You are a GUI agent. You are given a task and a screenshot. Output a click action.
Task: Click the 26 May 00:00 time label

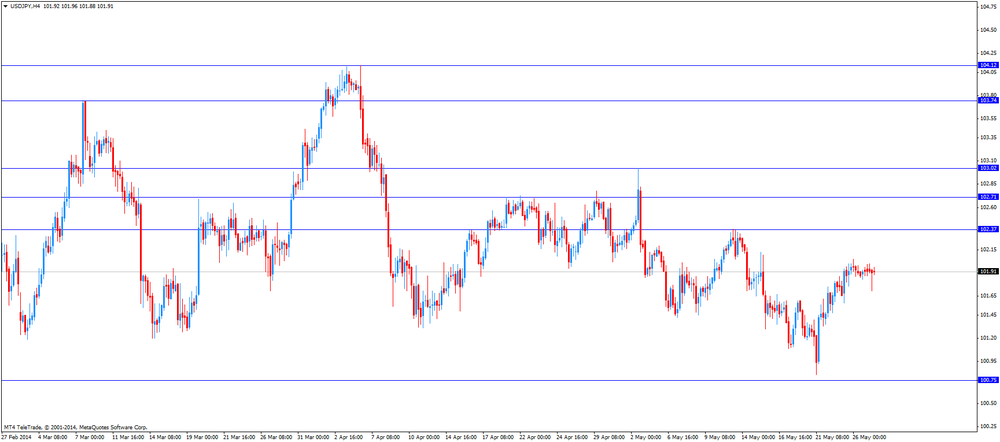(869, 438)
